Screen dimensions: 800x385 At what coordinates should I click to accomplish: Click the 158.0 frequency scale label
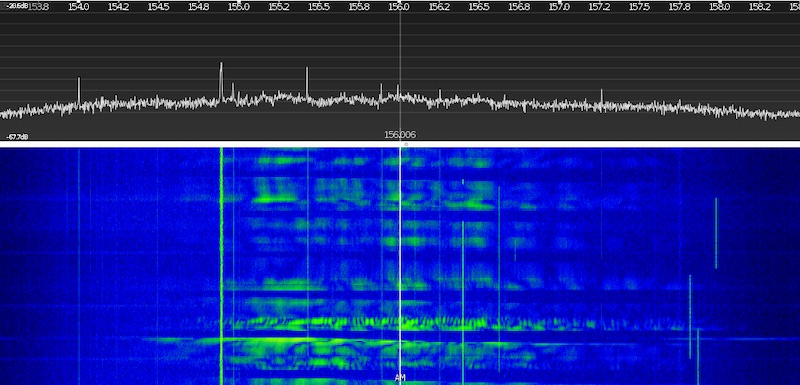click(719, 7)
